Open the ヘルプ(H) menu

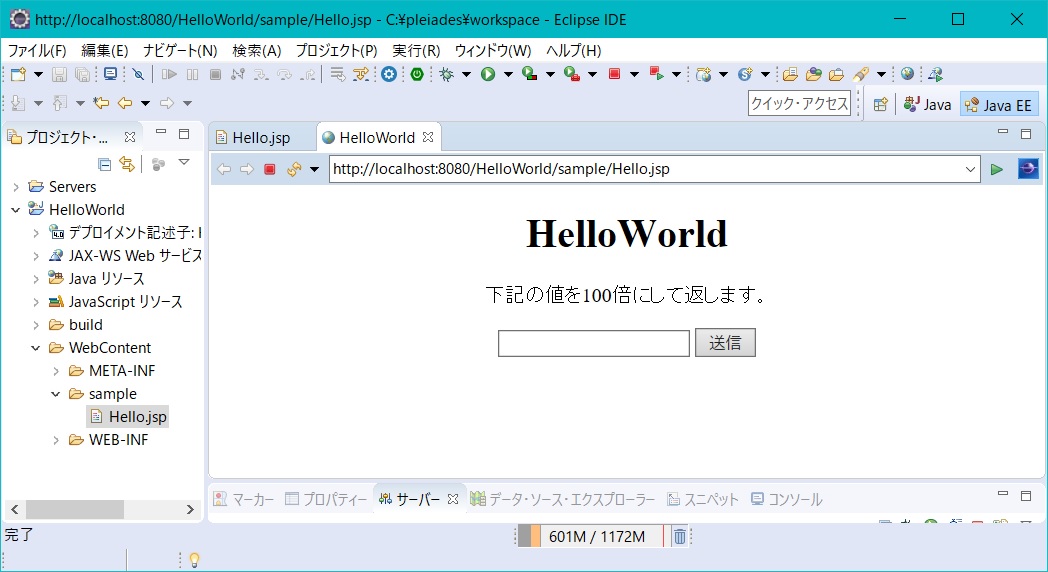click(x=573, y=51)
